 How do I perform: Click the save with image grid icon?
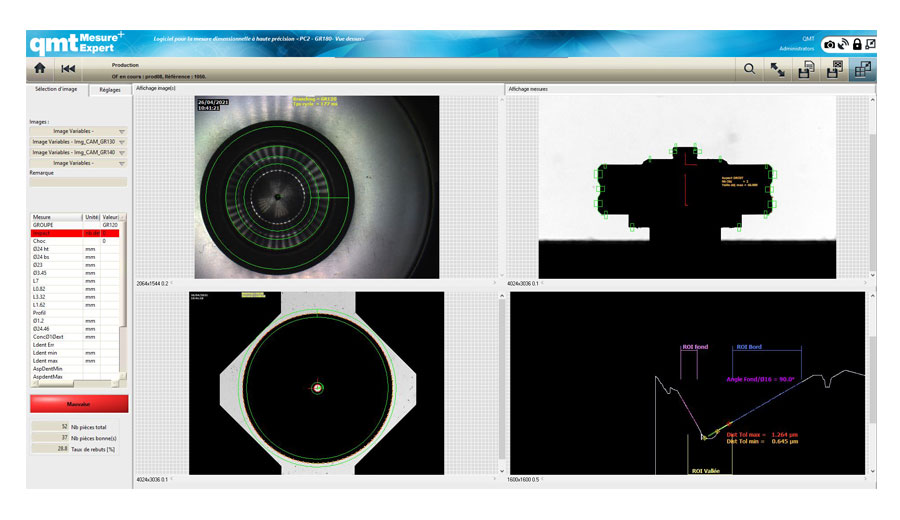point(832,69)
